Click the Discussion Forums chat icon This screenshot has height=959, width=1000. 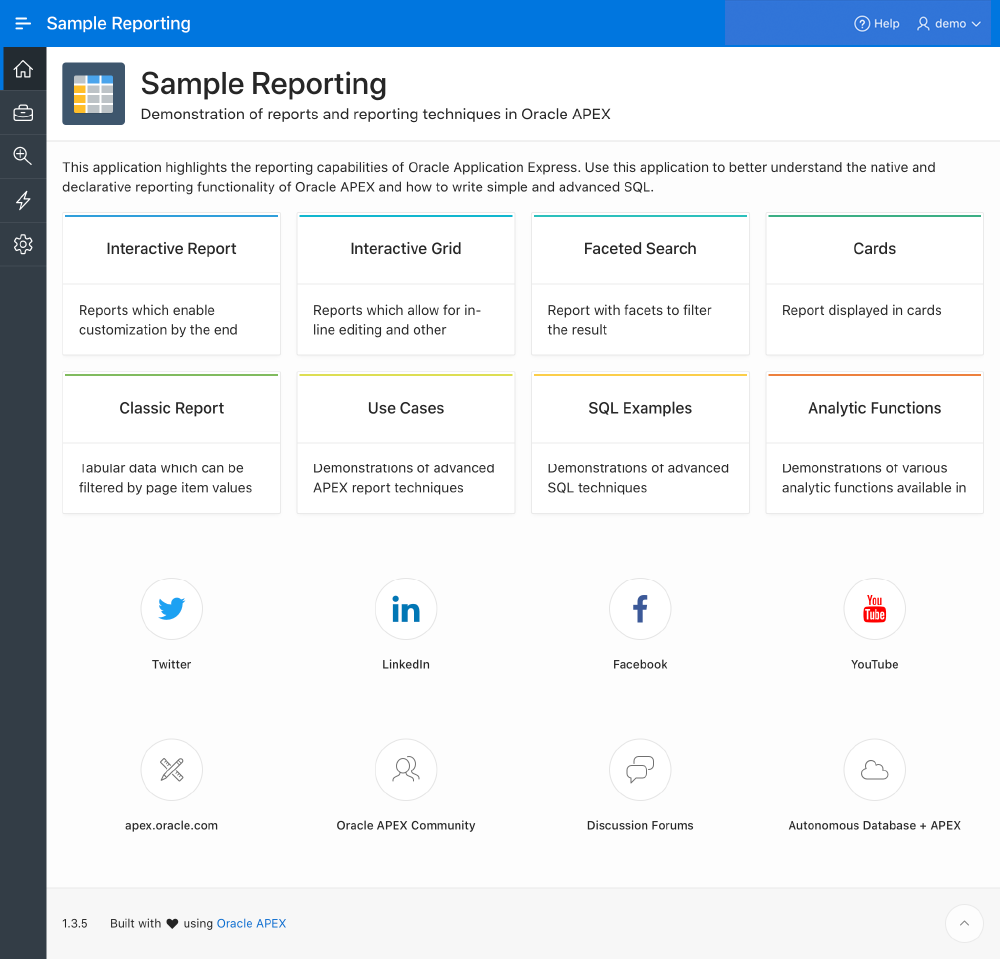[640, 769]
